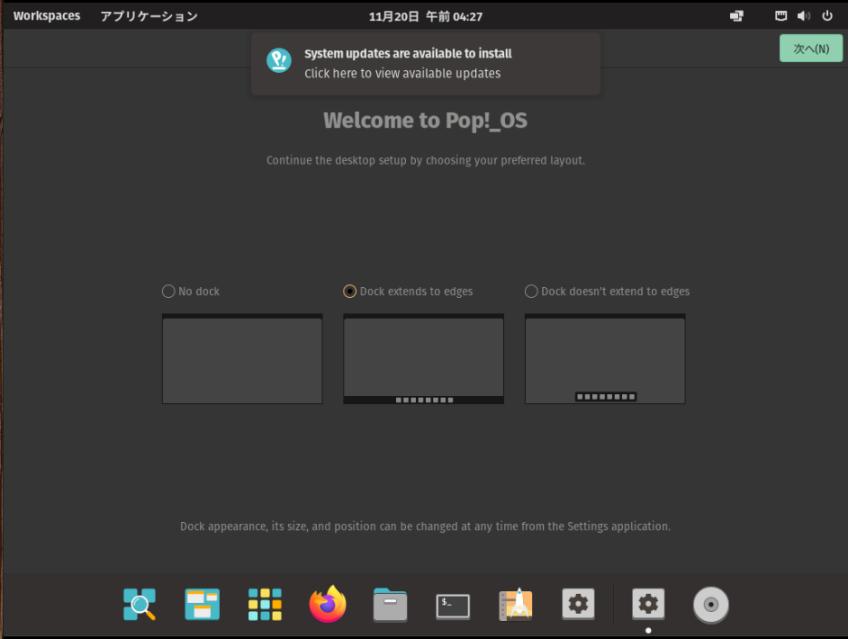The height and width of the screenshot is (639, 848).
Task: Launch the Terminal from the dock
Action: (453, 606)
